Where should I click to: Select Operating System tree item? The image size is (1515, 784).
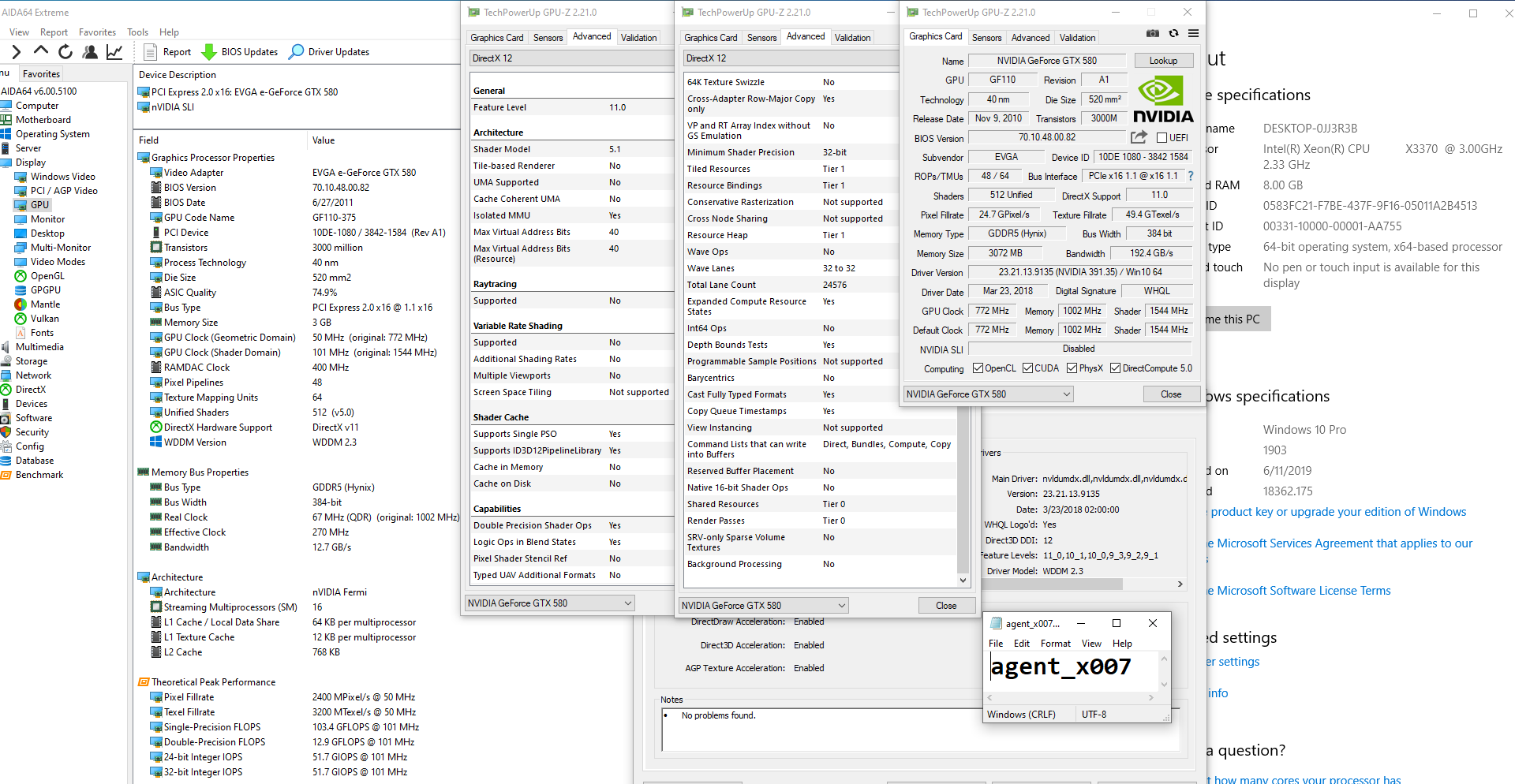(x=53, y=134)
